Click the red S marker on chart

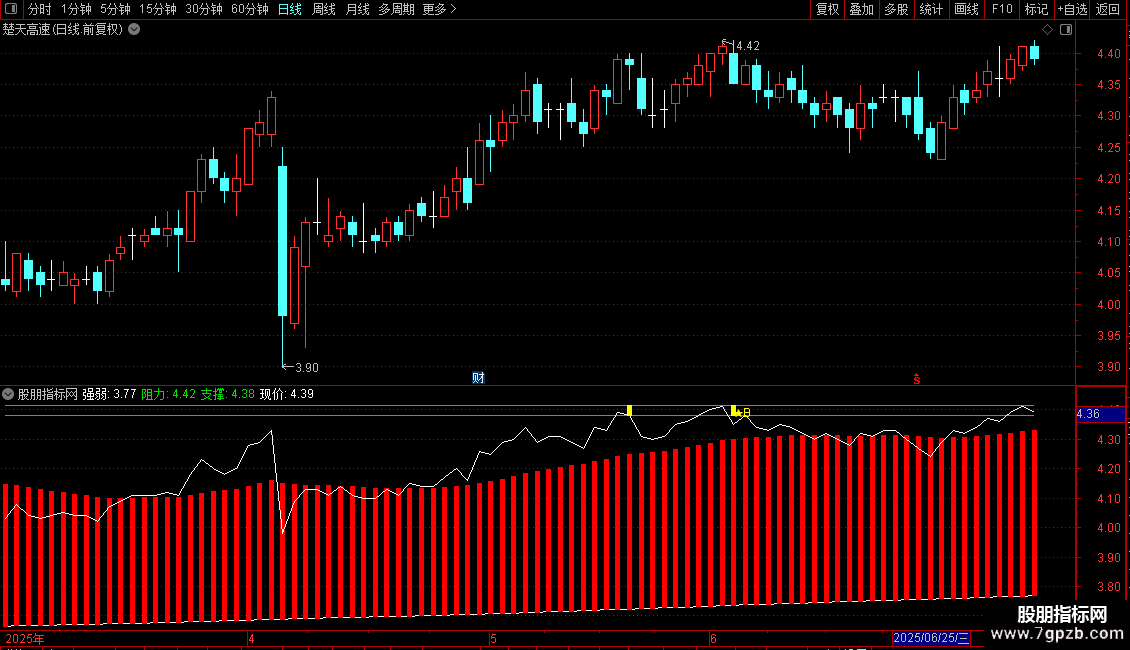click(x=917, y=379)
